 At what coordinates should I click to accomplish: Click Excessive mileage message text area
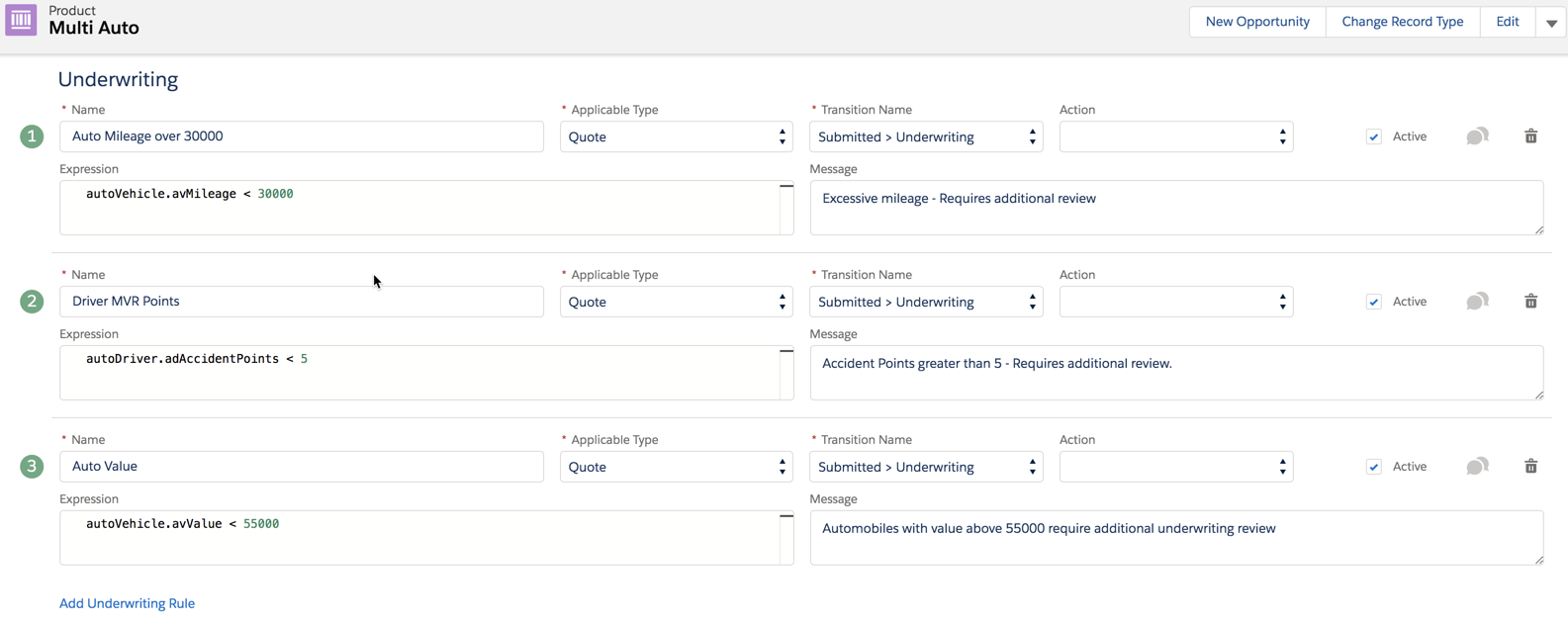[1176, 208]
